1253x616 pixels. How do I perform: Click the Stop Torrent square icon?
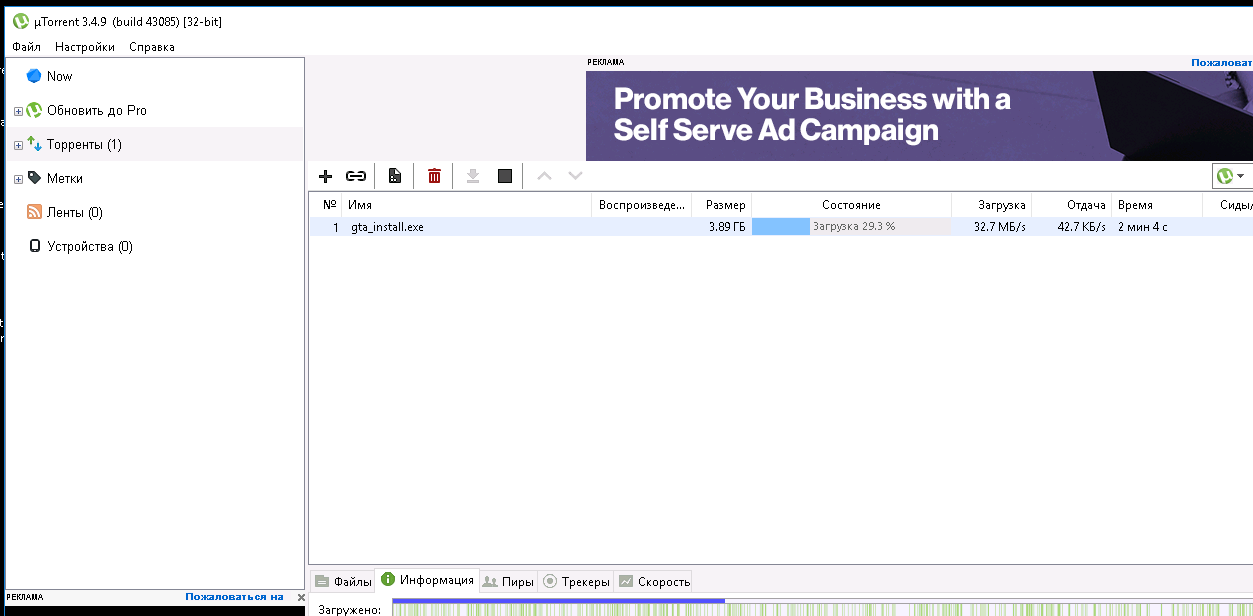tap(505, 176)
